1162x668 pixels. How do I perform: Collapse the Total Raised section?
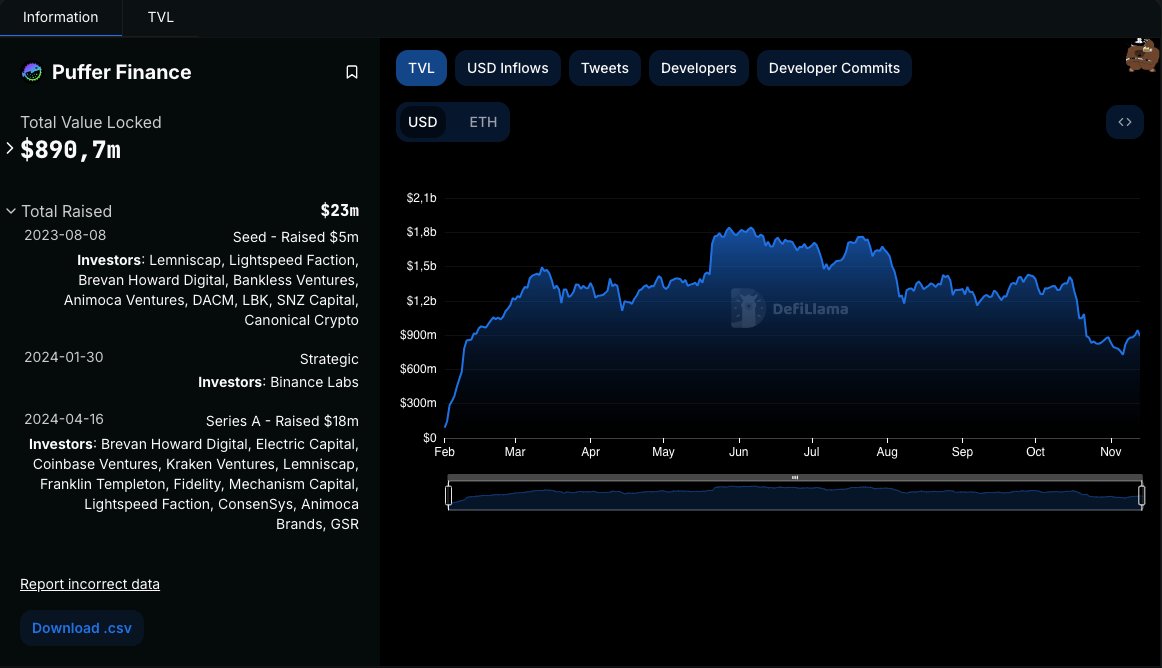click(x=11, y=211)
